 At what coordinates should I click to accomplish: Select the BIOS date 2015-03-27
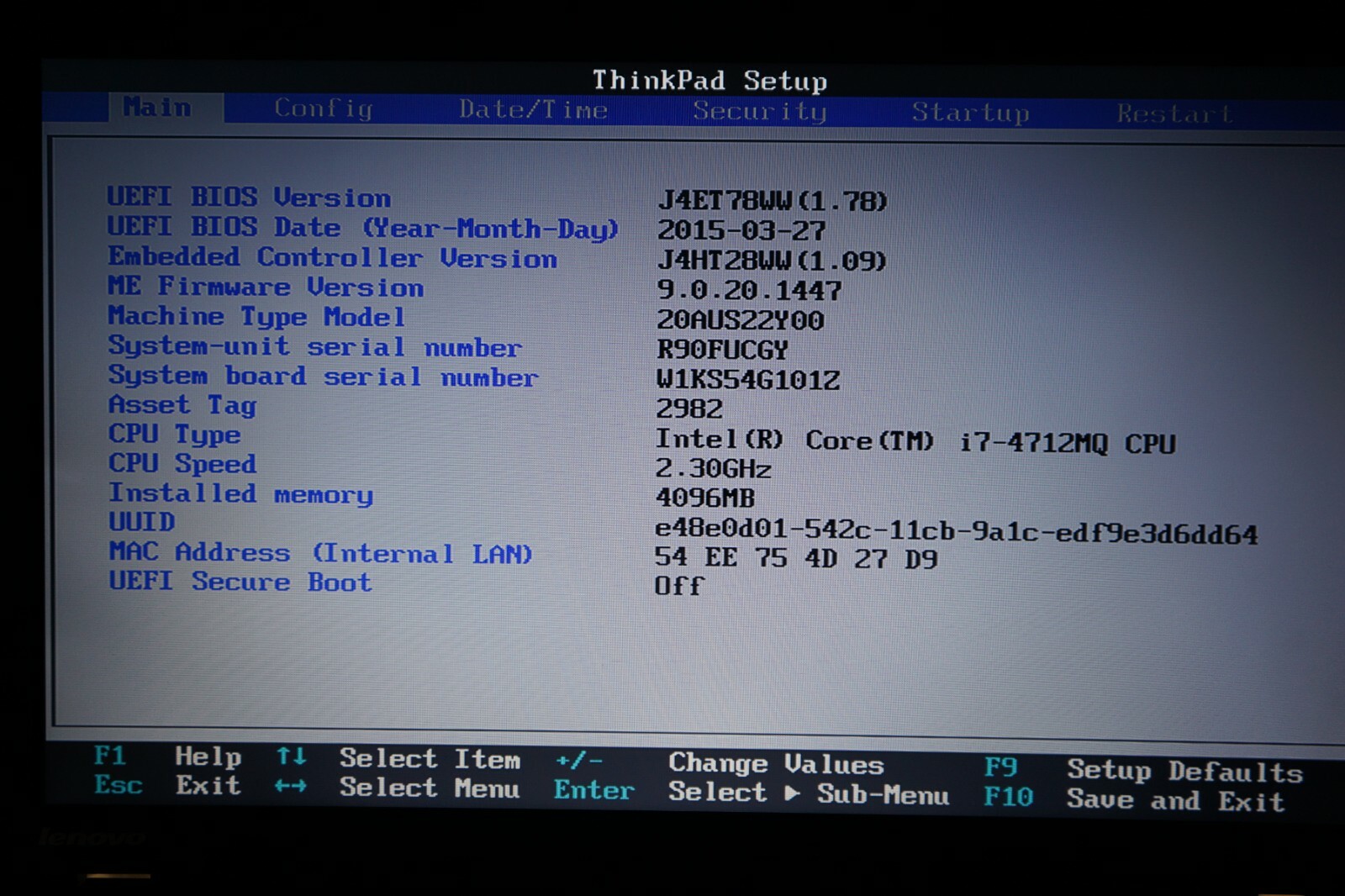coord(741,230)
